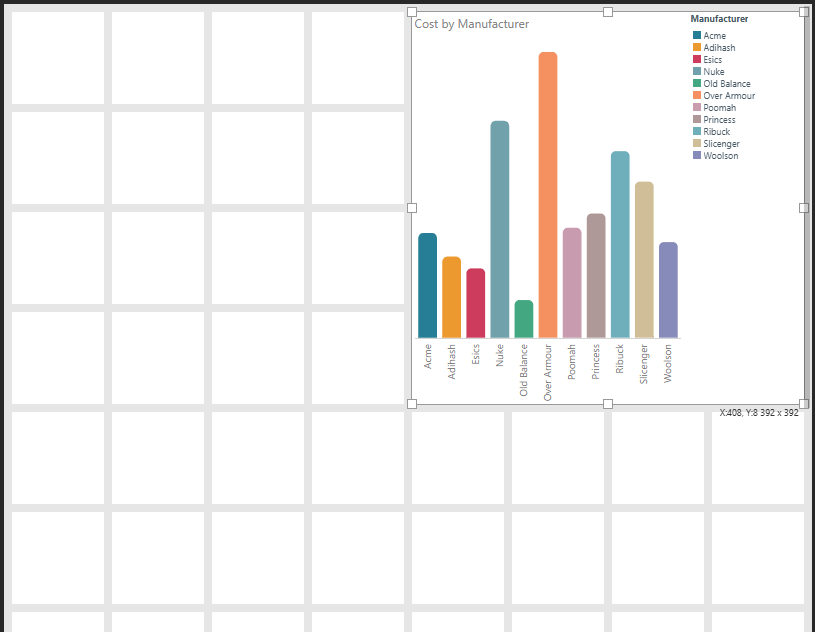Select the Esics red bar
The height and width of the screenshot is (632, 815).
(x=476, y=303)
